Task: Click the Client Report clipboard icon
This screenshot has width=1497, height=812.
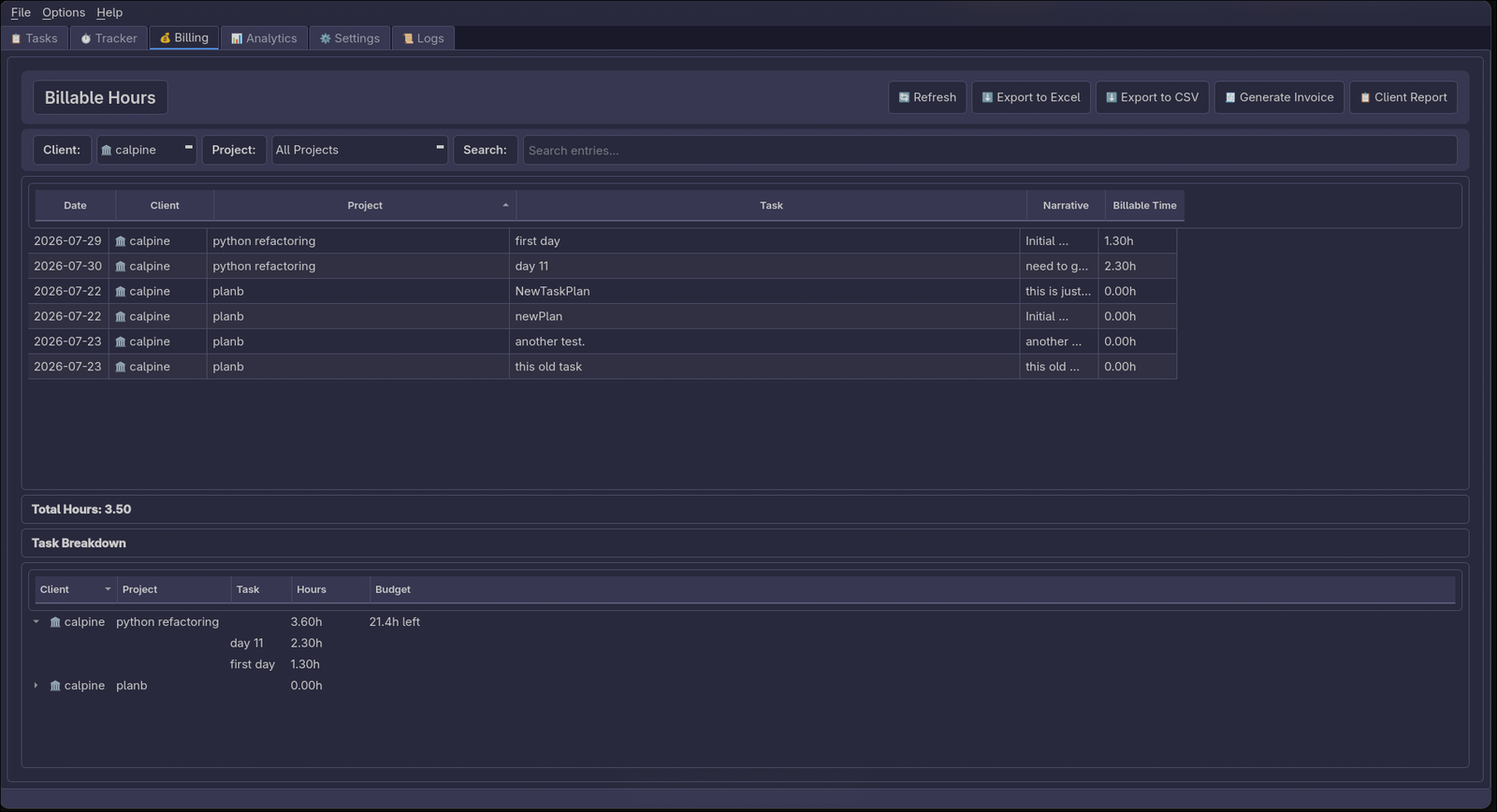Action: [x=1365, y=97]
